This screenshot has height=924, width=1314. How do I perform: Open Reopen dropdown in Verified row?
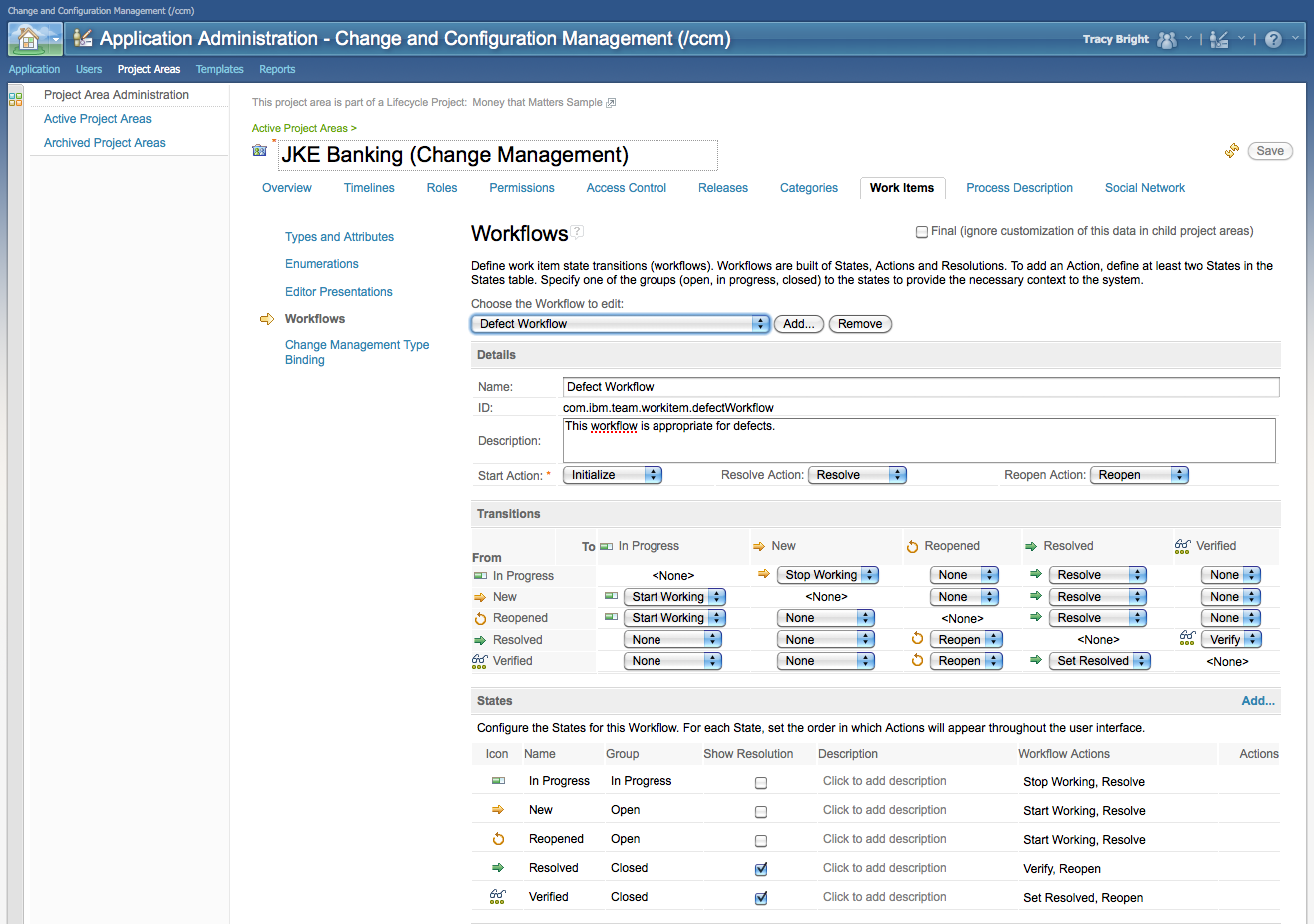point(966,661)
